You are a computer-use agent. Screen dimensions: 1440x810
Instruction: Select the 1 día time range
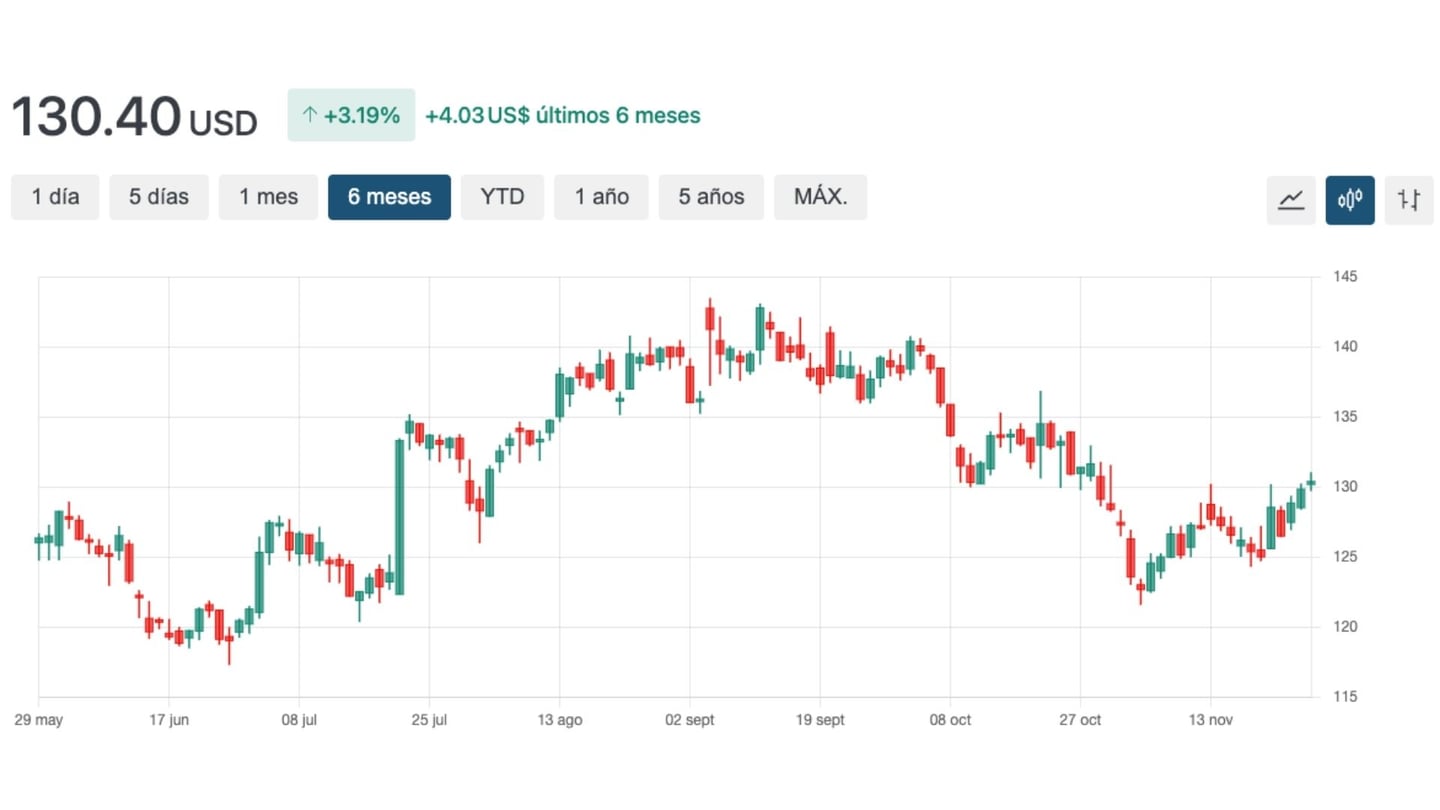[x=55, y=197]
